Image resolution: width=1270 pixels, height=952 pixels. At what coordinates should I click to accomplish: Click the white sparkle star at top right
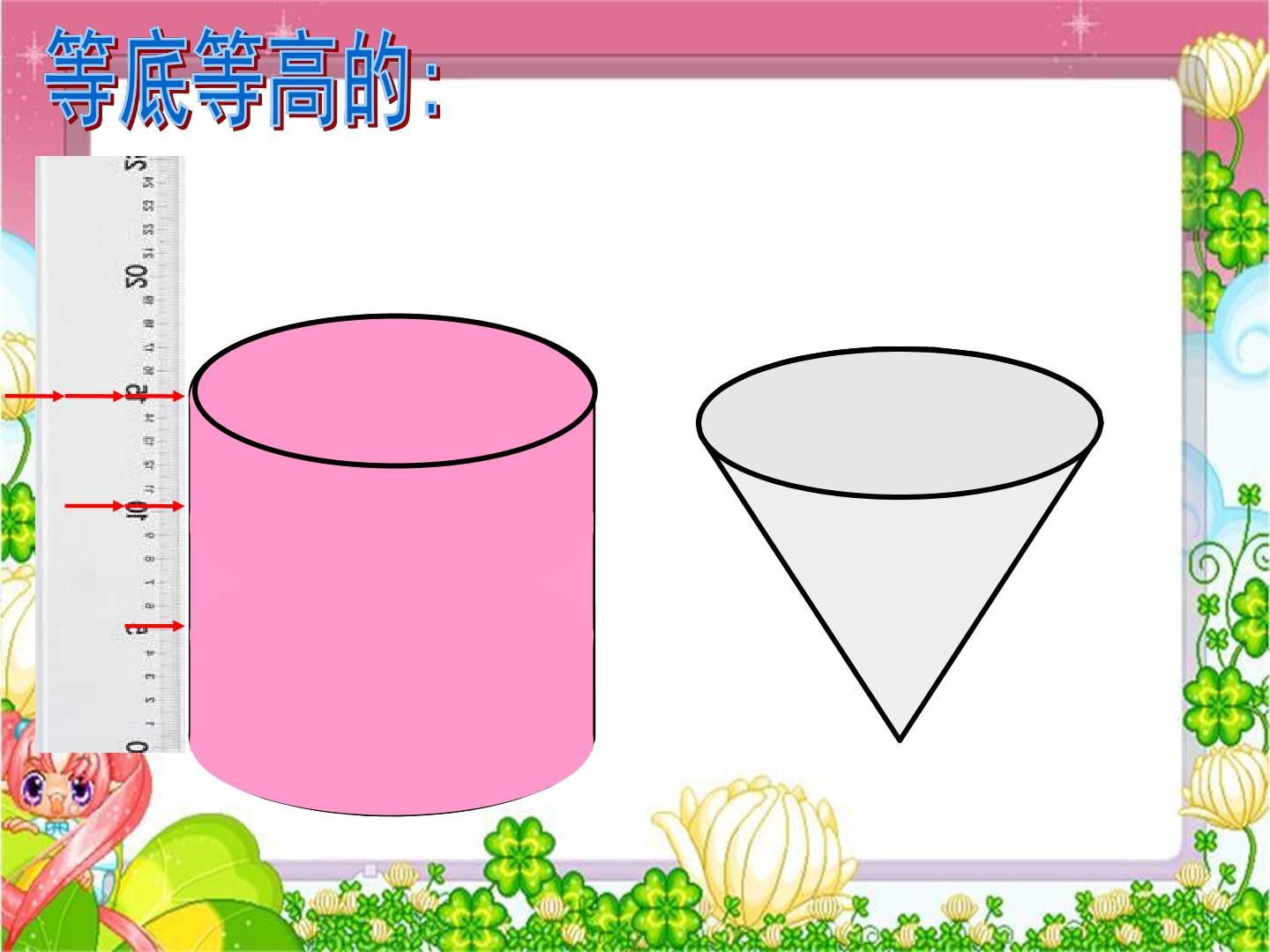[1080, 26]
